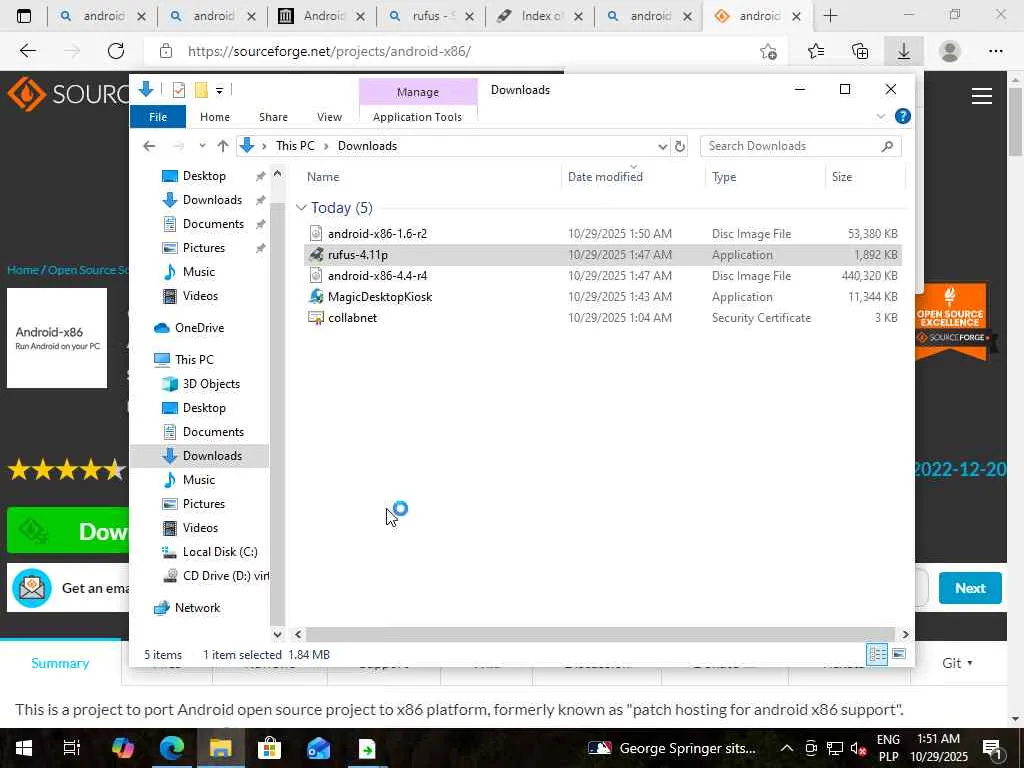Open Windows Start menu

tap(24, 748)
